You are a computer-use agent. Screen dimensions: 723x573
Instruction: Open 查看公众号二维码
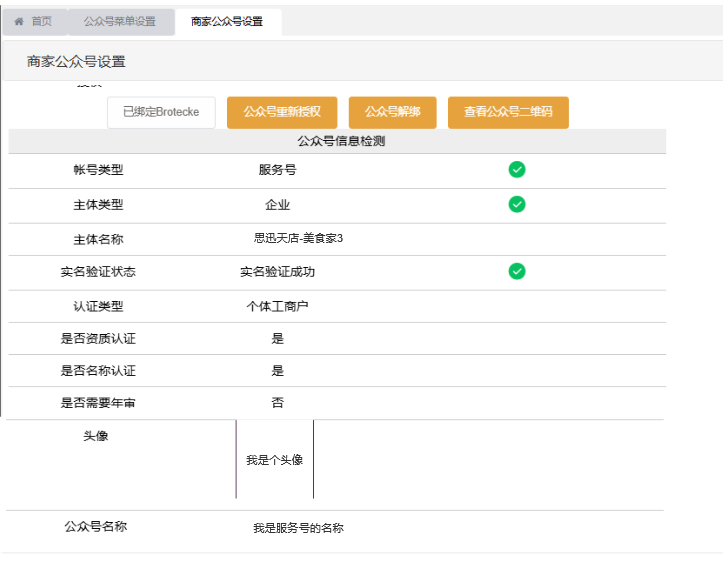[508, 112]
